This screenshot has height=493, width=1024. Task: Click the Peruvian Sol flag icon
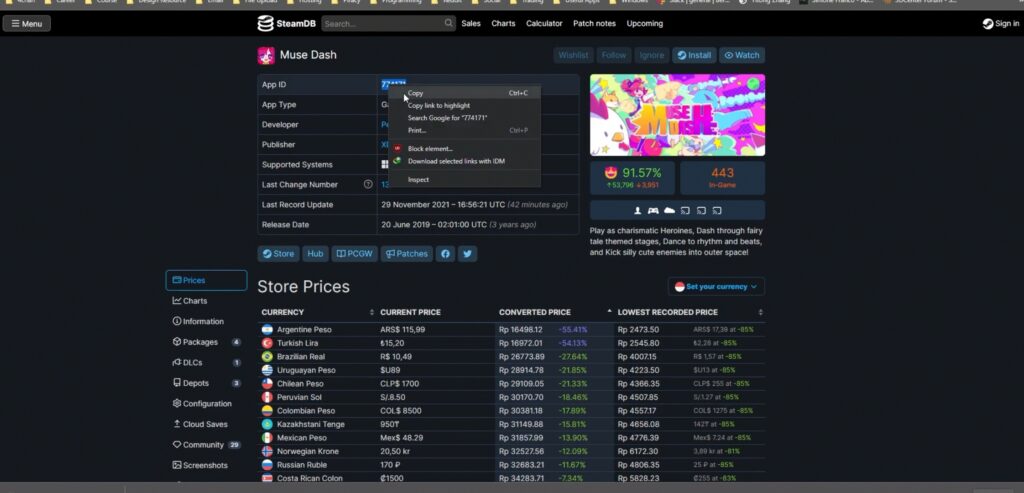click(x=267, y=397)
